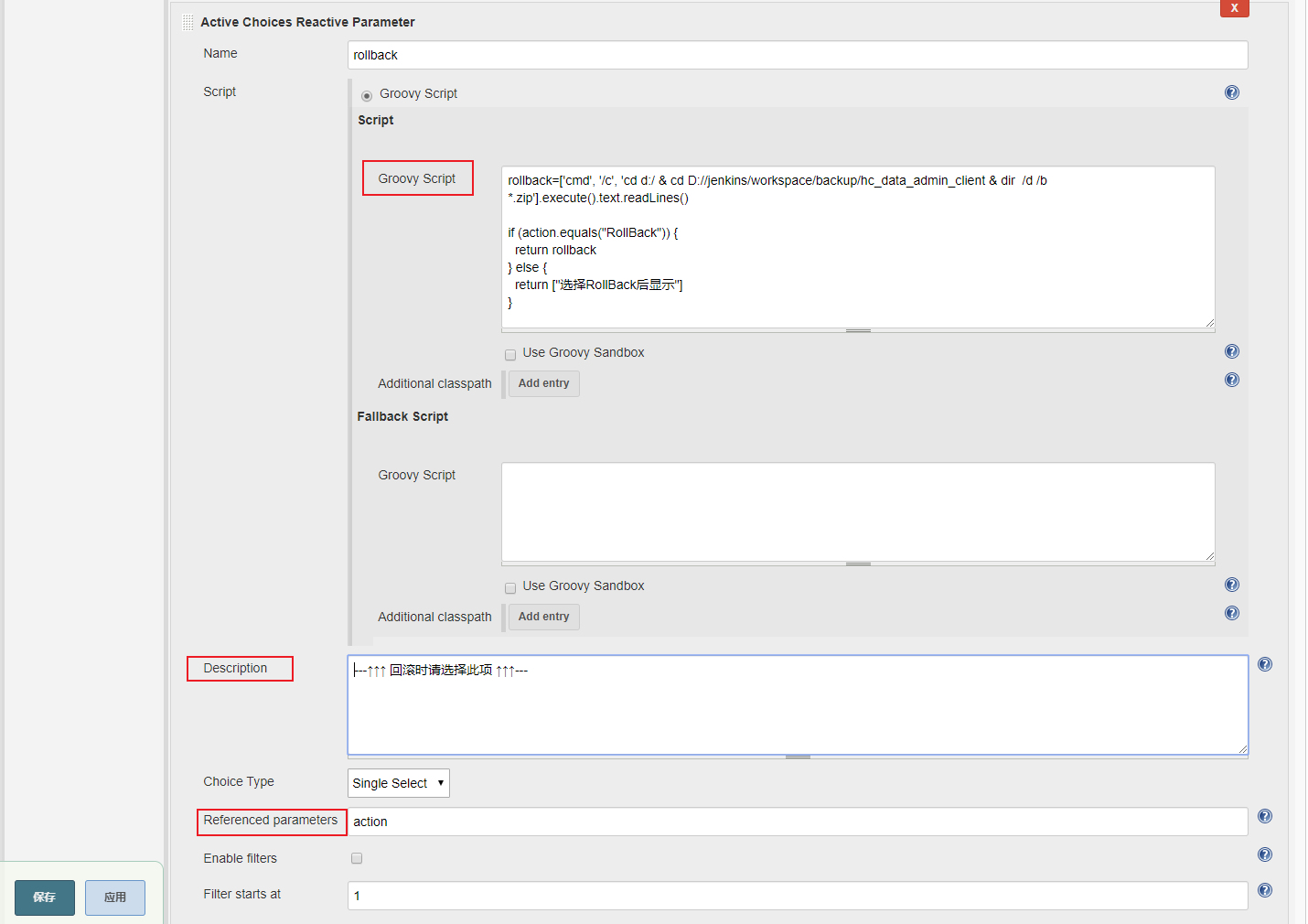This screenshot has height=924, width=1308.
Task: Open help for Script's Additional classpath
Action: tap(1231, 380)
